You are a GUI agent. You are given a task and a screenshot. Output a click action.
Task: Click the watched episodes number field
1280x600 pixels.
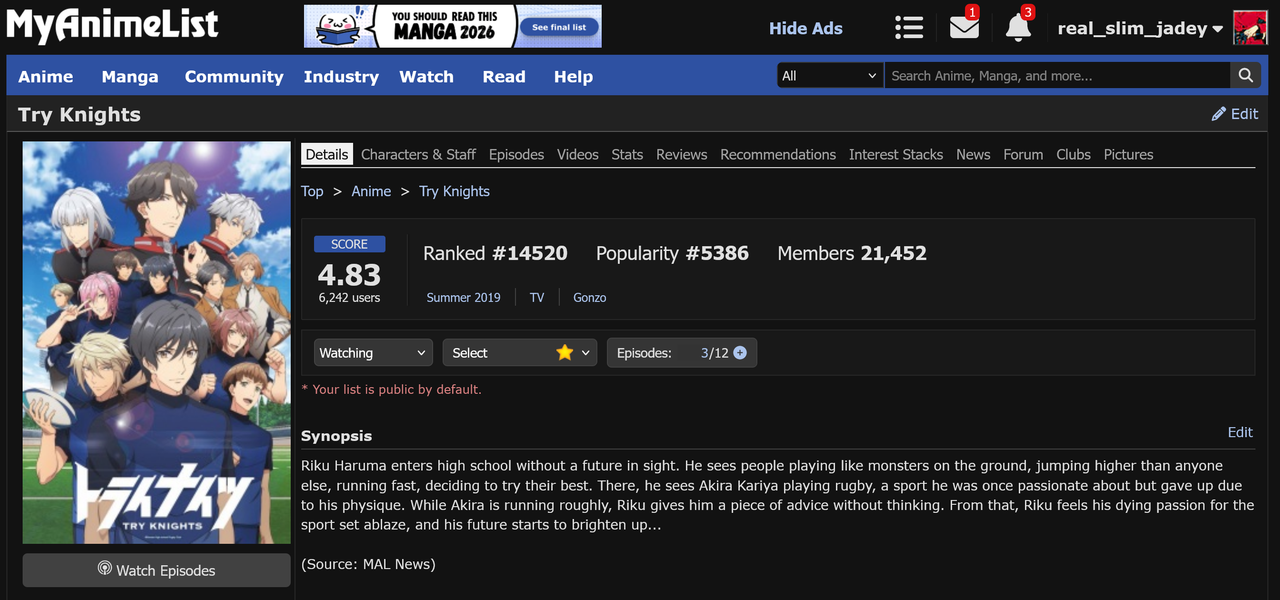coord(704,353)
